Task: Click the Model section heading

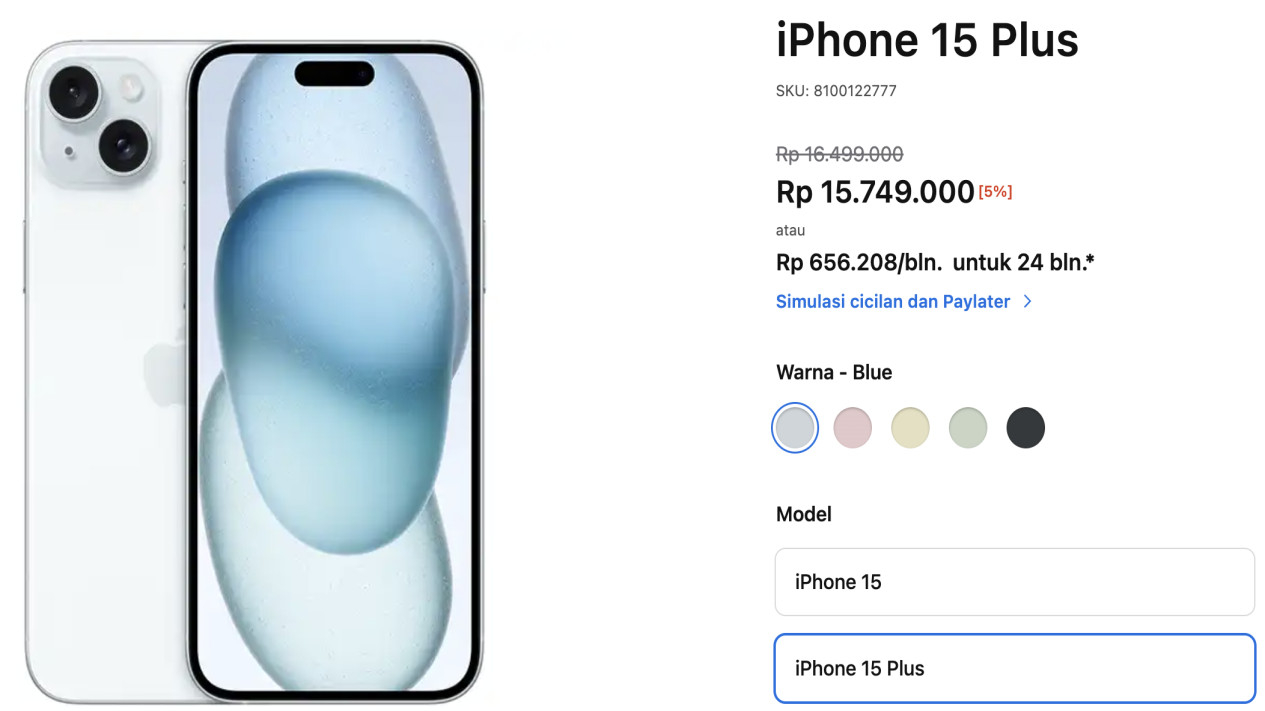Action: [x=804, y=514]
